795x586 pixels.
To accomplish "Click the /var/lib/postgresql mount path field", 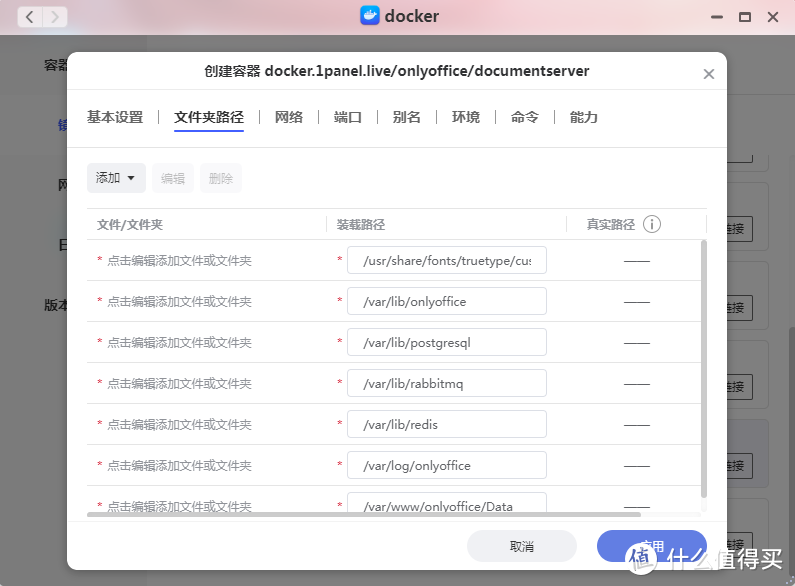I will click(x=446, y=342).
